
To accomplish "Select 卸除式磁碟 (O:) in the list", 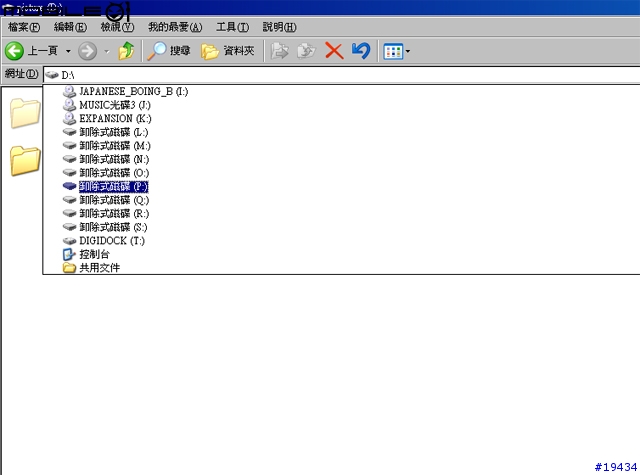I will pos(114,173).
